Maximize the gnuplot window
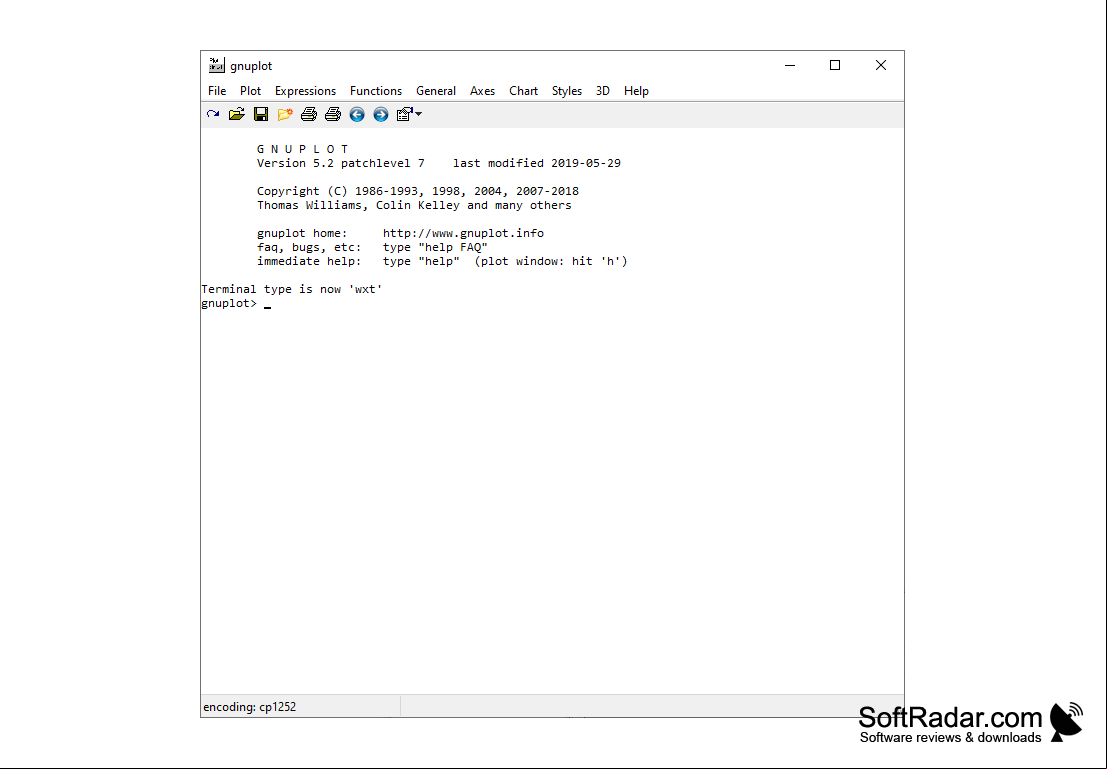Screen dimensions: 1107x769 point(834,65)
